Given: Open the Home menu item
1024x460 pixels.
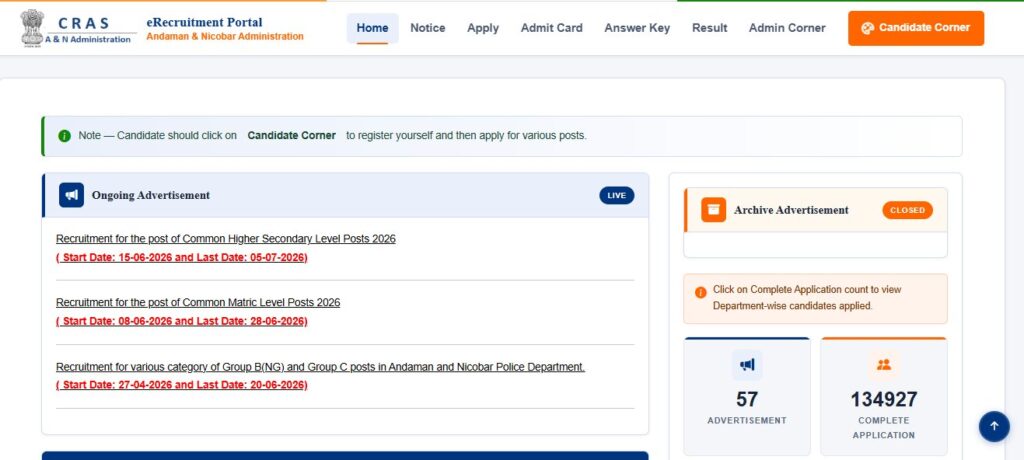Looking at the screenshot, I should (372, 28).
